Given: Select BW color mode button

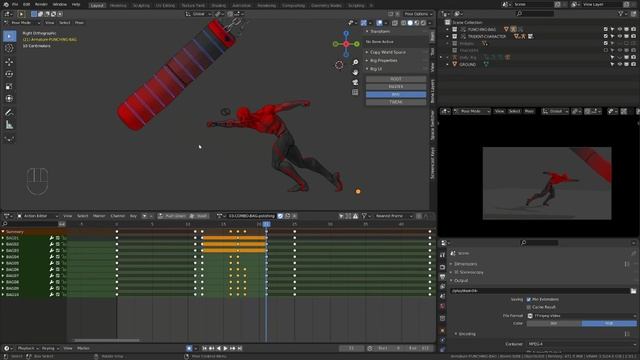Looking at the screenshot, I should point(554,323).
